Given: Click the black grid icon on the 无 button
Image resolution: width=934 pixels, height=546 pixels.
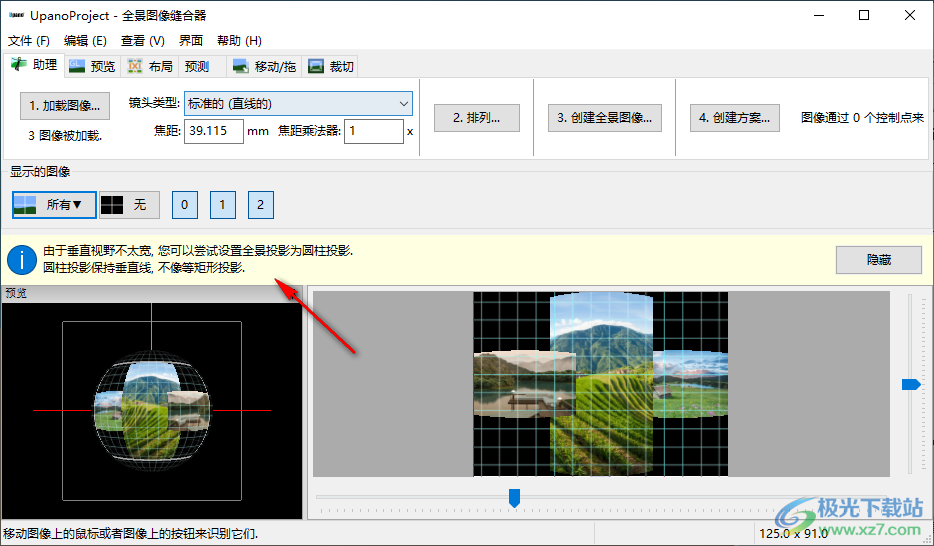Looking at the screenshot, I should point(112,205).
